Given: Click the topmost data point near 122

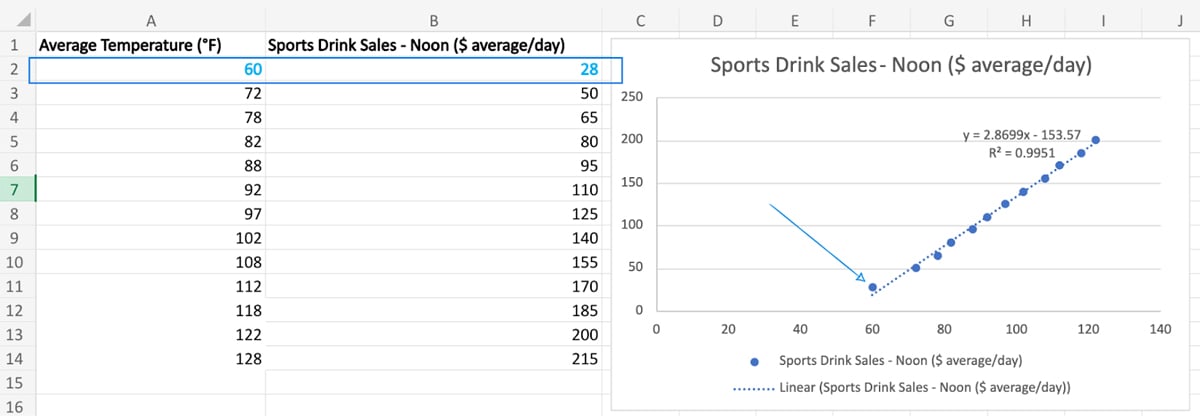Looking at the screenshot, I should pyautogui.click(x=1095, y=140).
